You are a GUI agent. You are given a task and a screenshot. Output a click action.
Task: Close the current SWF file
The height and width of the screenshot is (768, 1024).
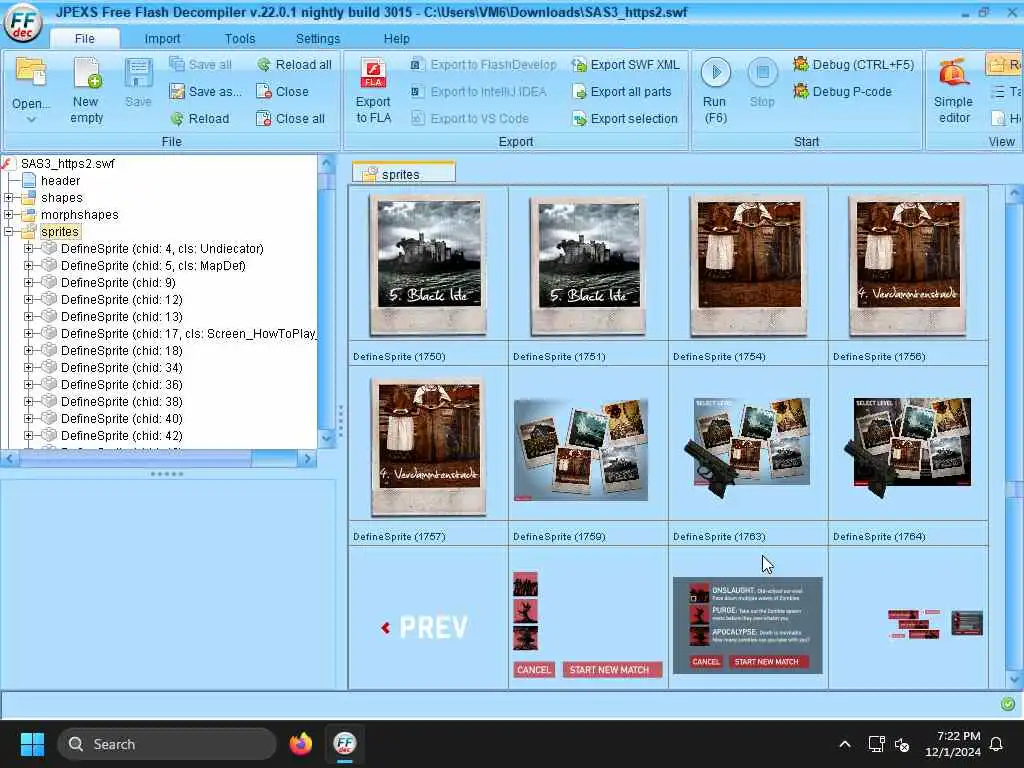pyautogui.click(x=282, y=91)
